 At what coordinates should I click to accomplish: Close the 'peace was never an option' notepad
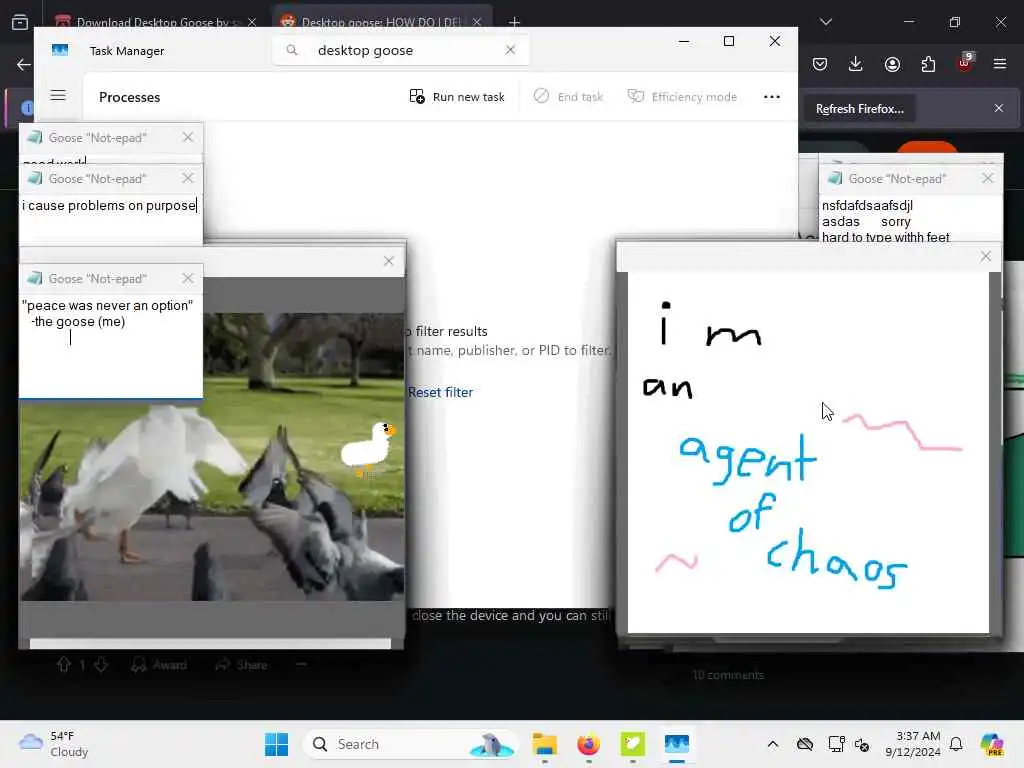[188, 278]
